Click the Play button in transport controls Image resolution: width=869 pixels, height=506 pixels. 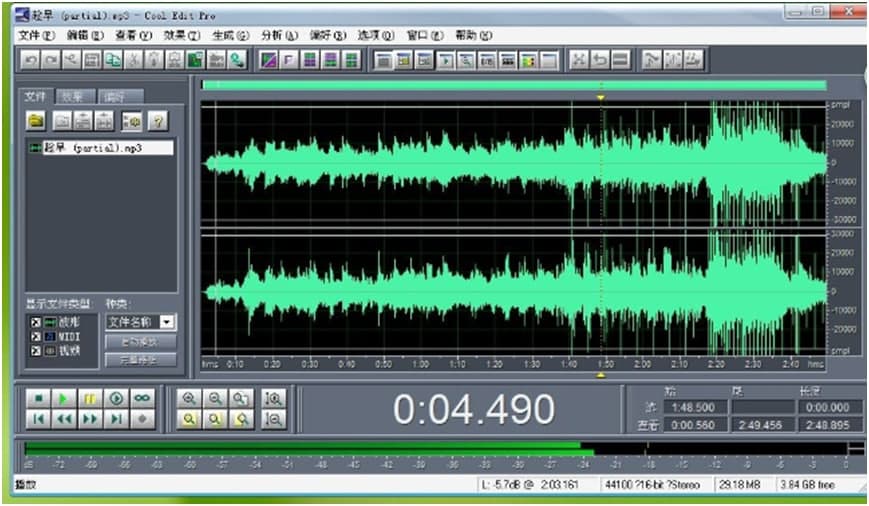tap(62, 398)
